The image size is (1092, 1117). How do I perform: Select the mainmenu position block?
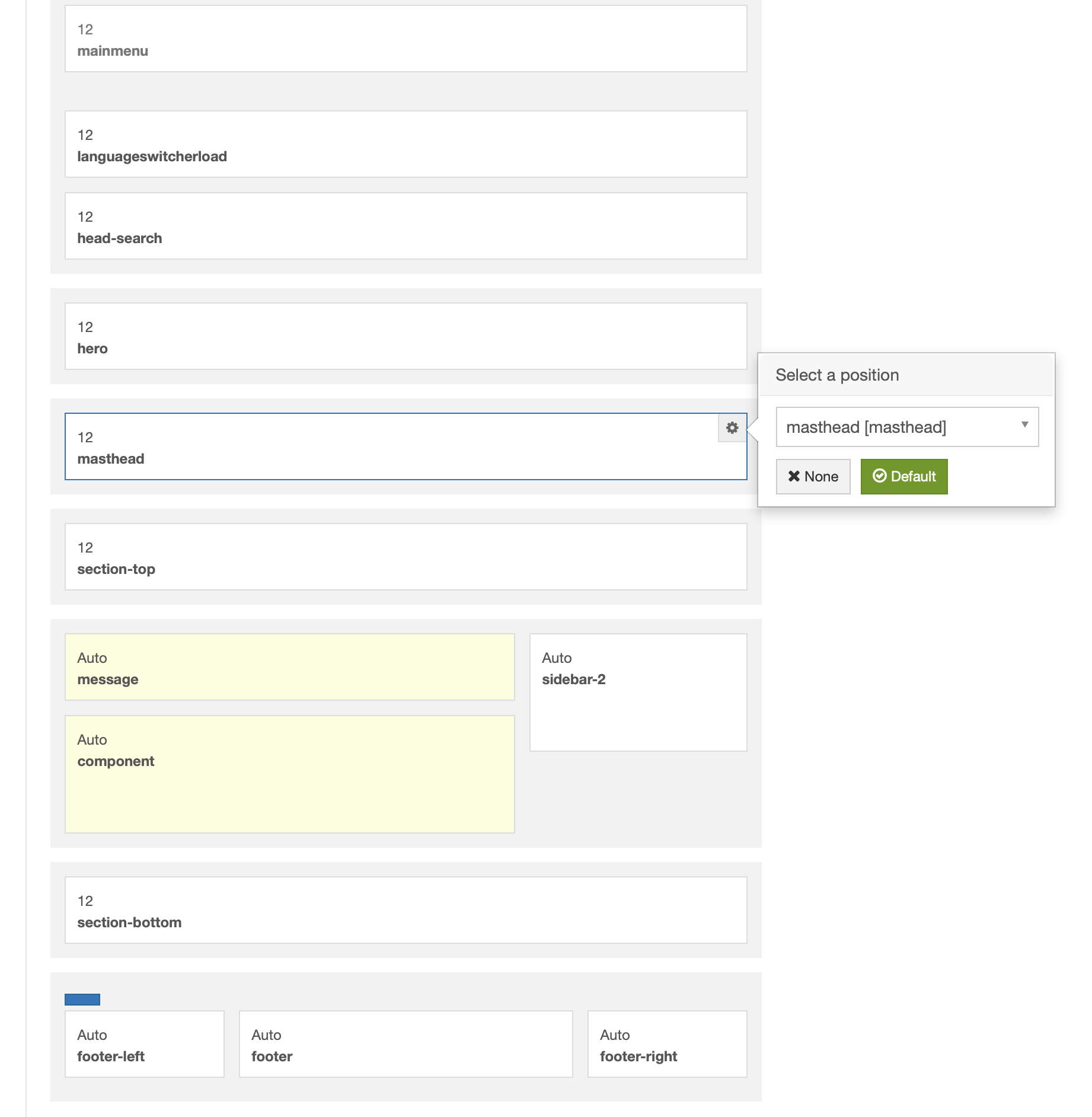point(405,39)
